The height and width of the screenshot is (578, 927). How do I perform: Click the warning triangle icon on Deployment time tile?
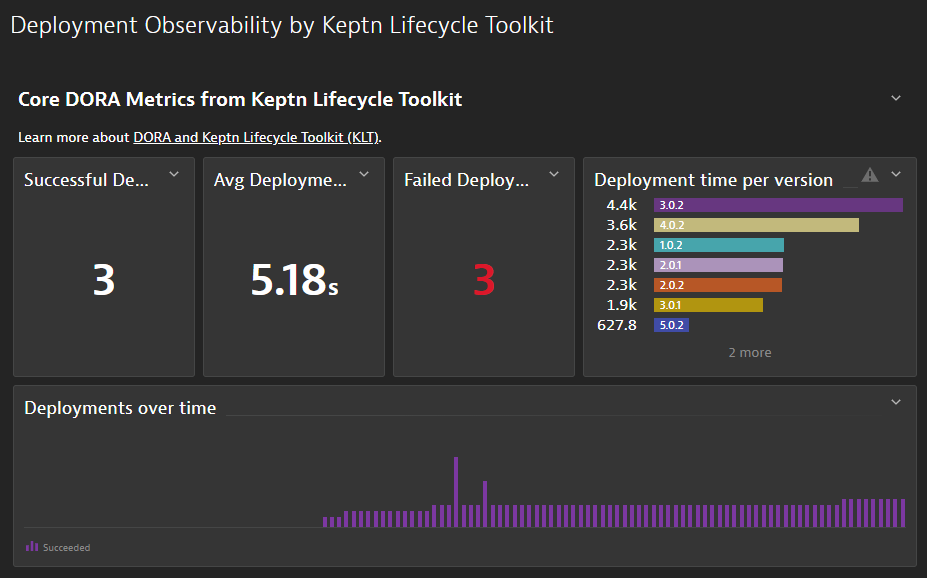870,175
